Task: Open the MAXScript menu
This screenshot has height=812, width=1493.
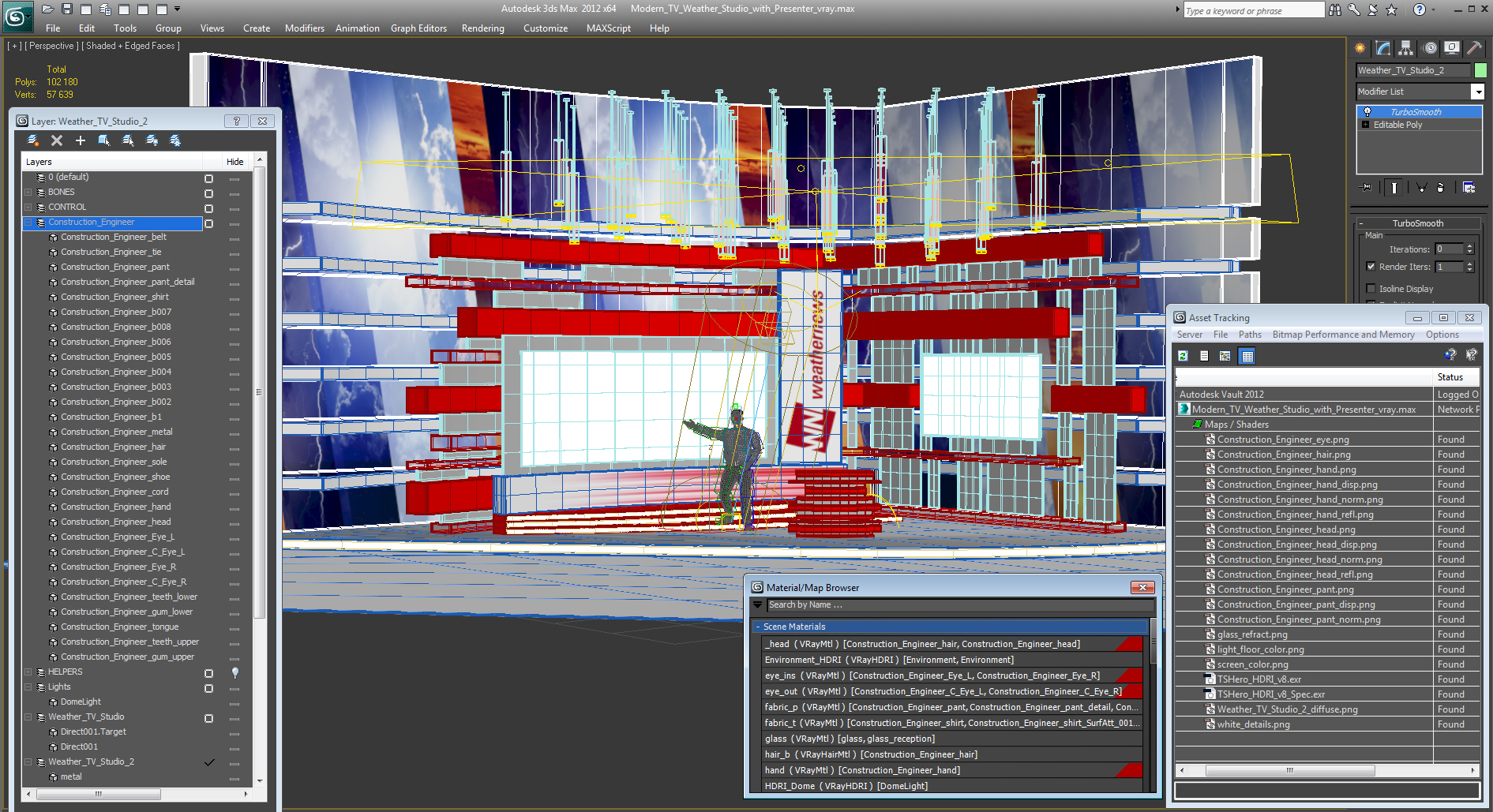Action: 609,28
